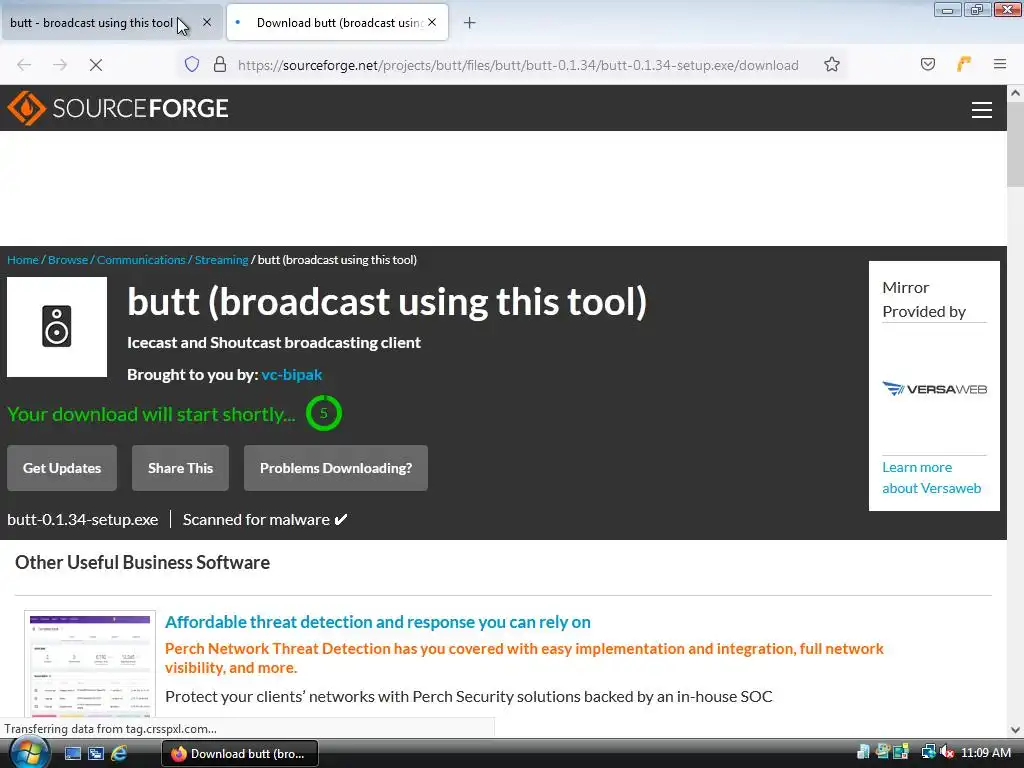Viewport: 1024px width, 768px height.
Task: Click the Versaweb mirror logo
Action: (934, 389)
